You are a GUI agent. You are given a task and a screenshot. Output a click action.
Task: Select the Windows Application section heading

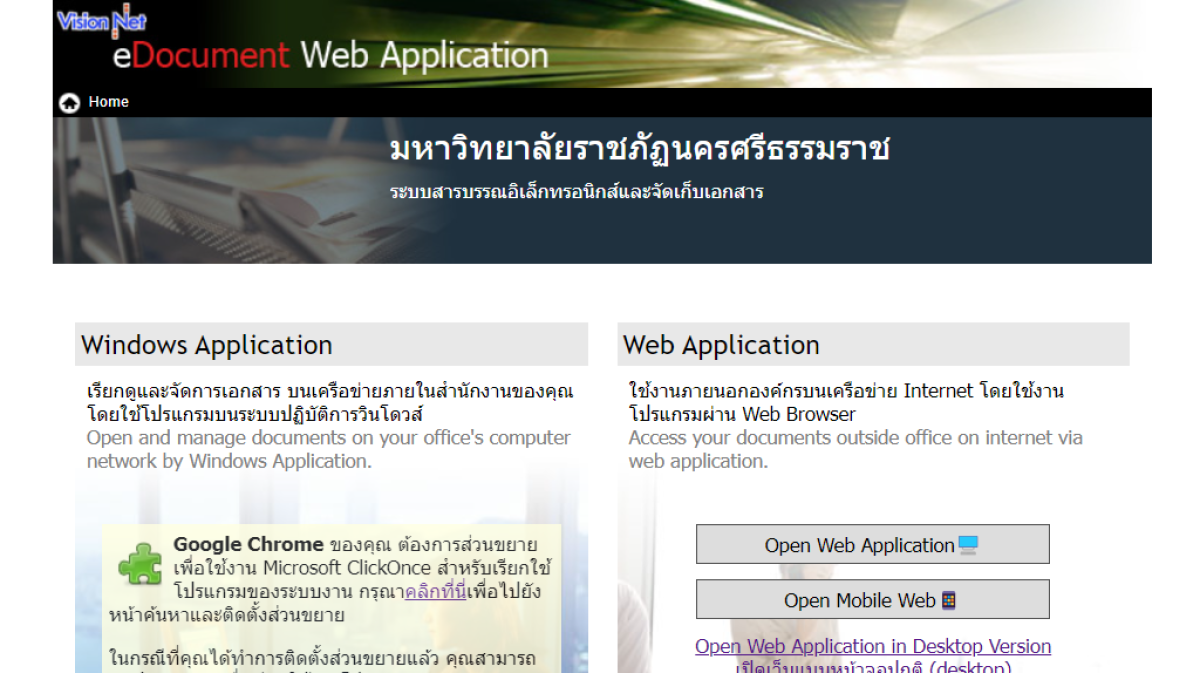coord(207,345)
